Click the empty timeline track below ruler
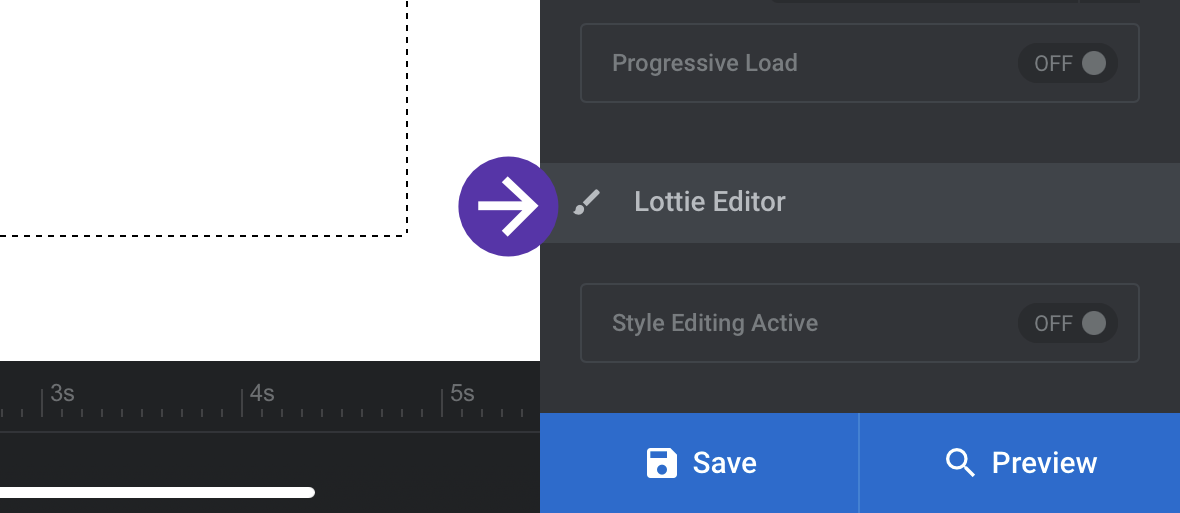Image resolution: width=1180 pixels, height=513 pixels. pos(269,457)
